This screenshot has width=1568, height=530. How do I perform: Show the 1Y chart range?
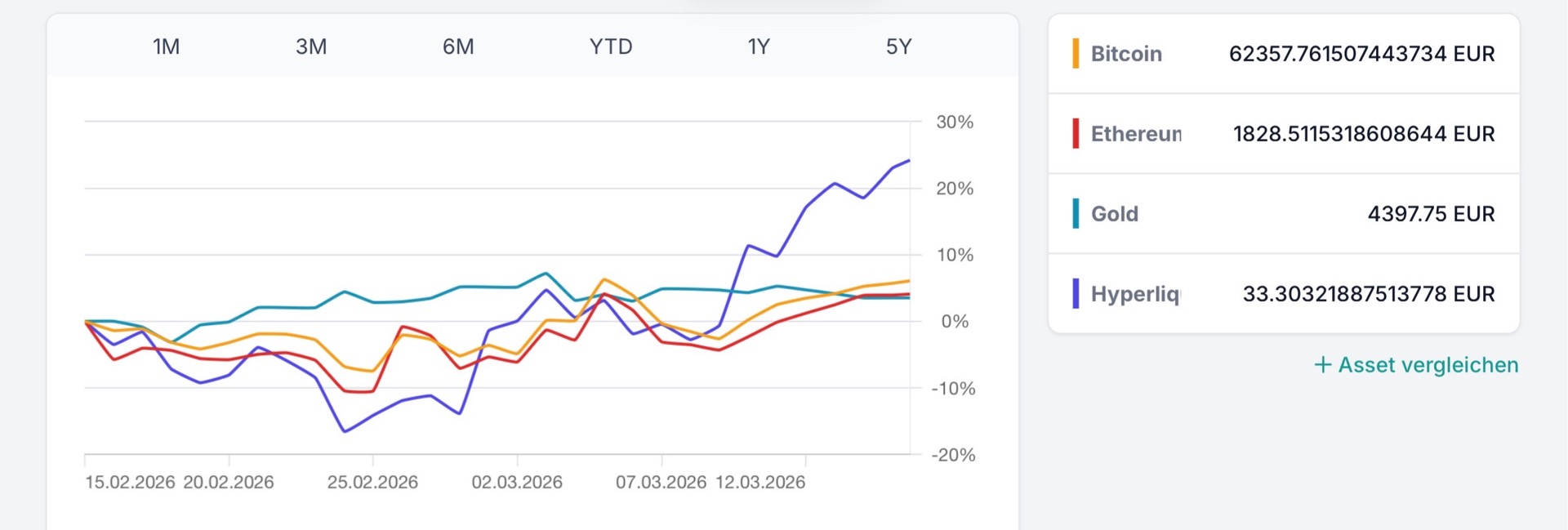coord(759,47)
